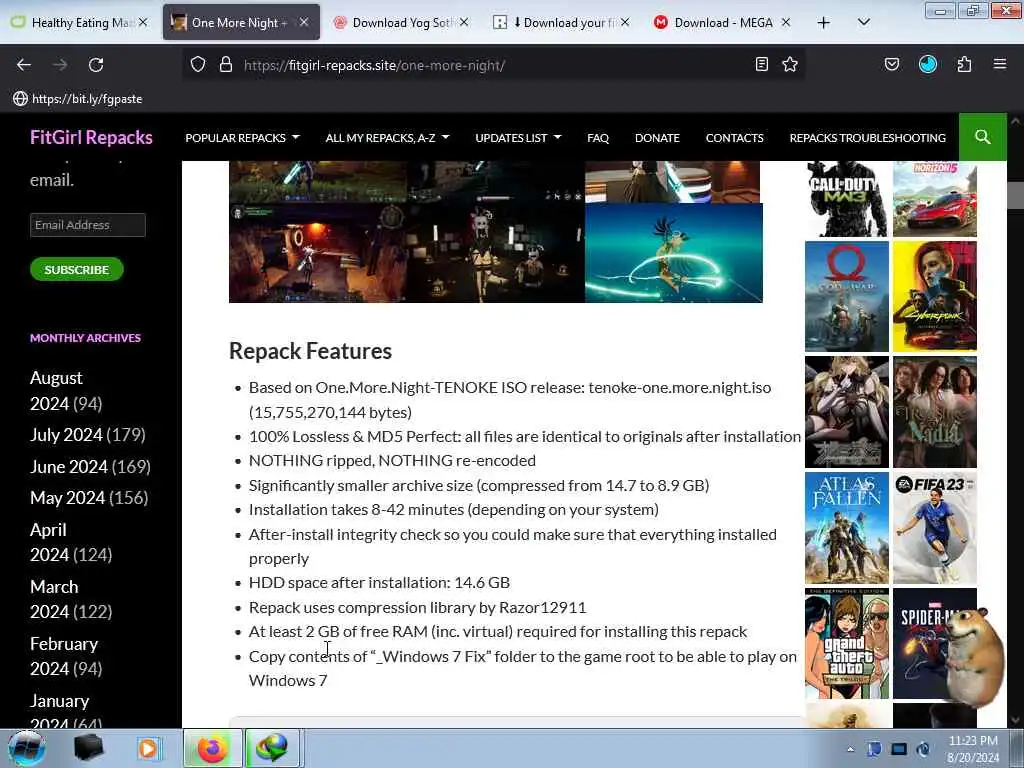Close the One More Night tab
This screenshot has width=1024, height=768.
(304, 22)
